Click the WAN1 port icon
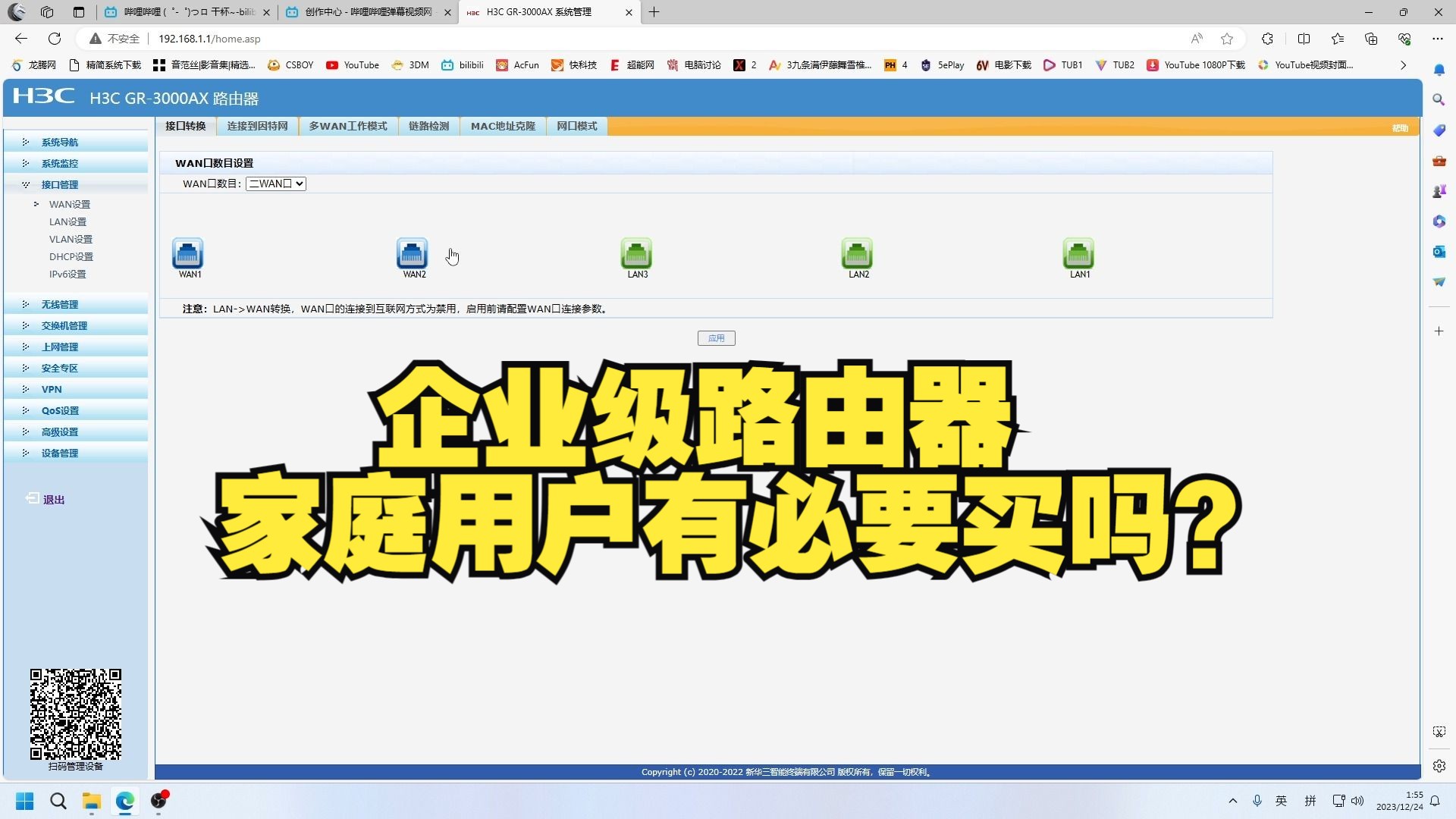 187,253
